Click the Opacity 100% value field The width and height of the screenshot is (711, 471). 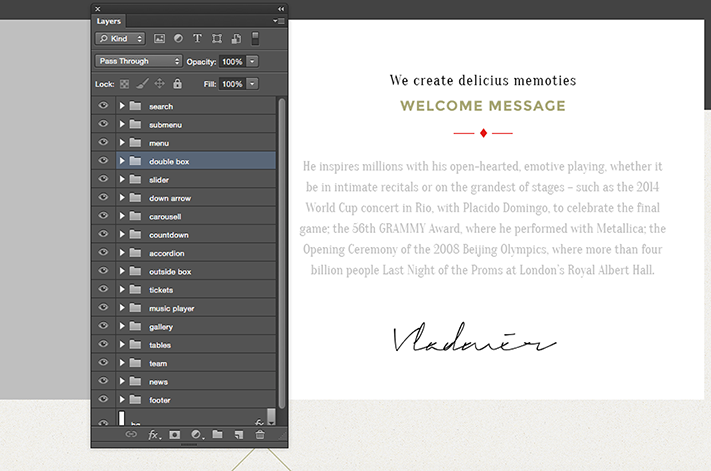coord(233,61)
